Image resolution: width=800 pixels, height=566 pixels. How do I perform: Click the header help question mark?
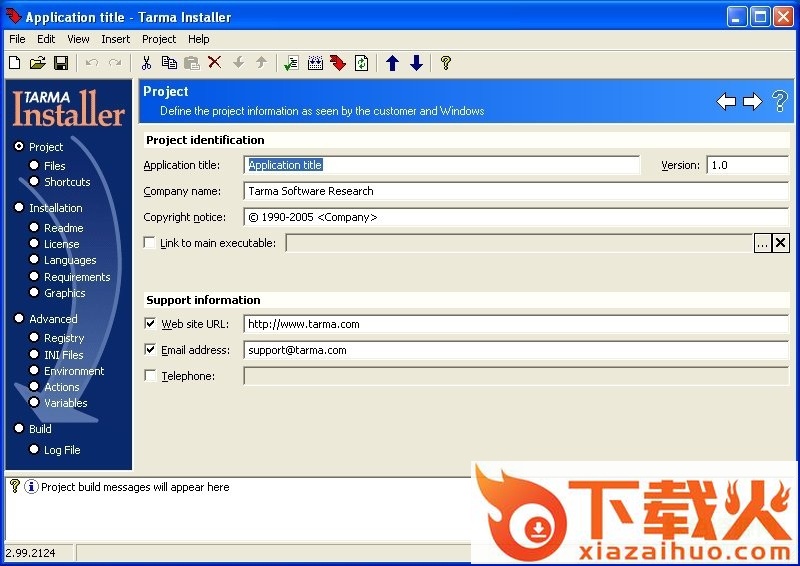(x=780, y=101)
